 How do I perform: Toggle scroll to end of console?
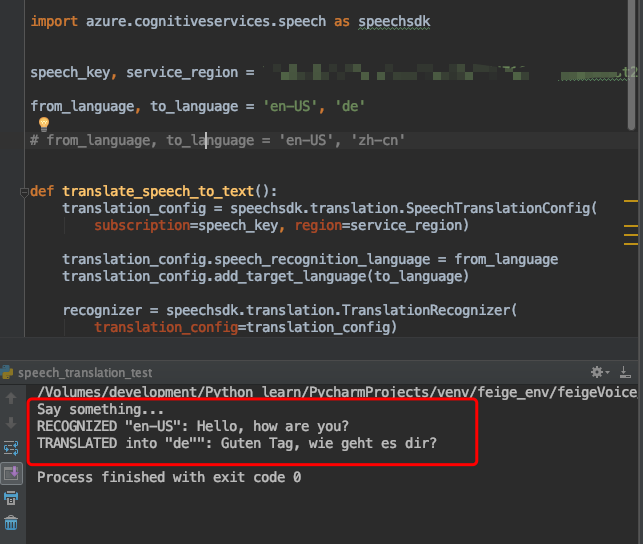point(11,473)
